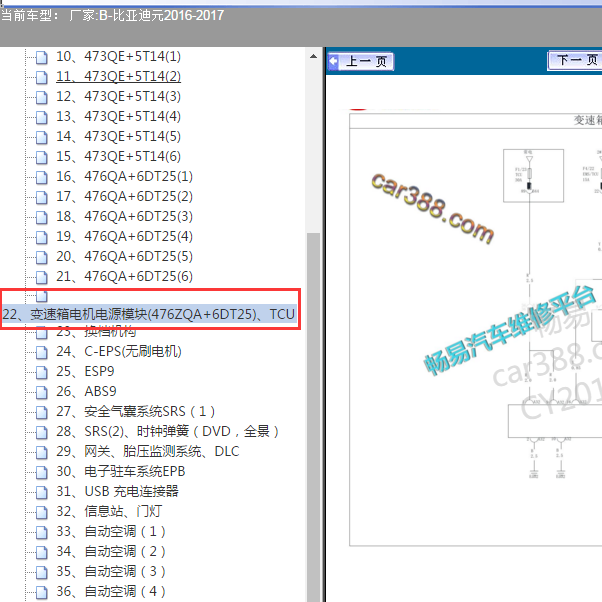Select text 16、476QA+6DT25(1)
Image resolution: width=602 pixels, height=602 pixels.
(x=124, y=176)
